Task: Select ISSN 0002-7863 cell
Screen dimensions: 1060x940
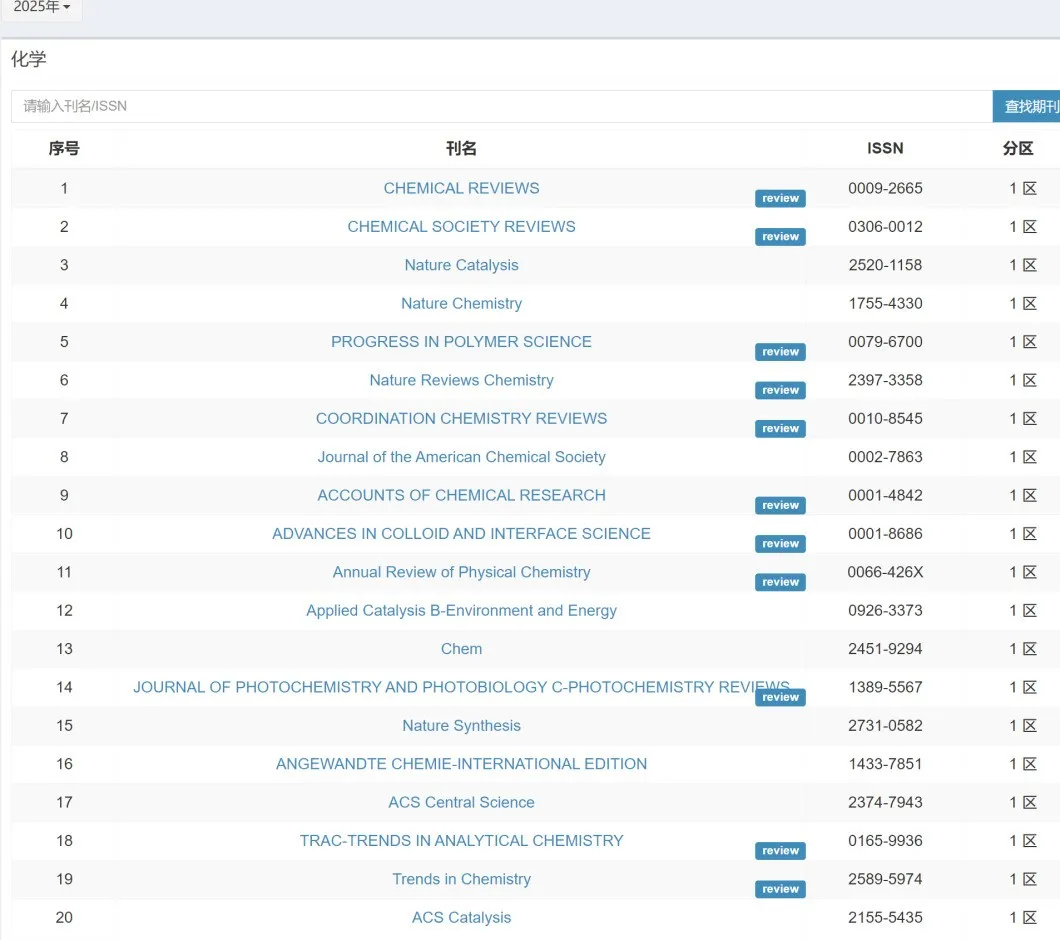Action: 885,457
